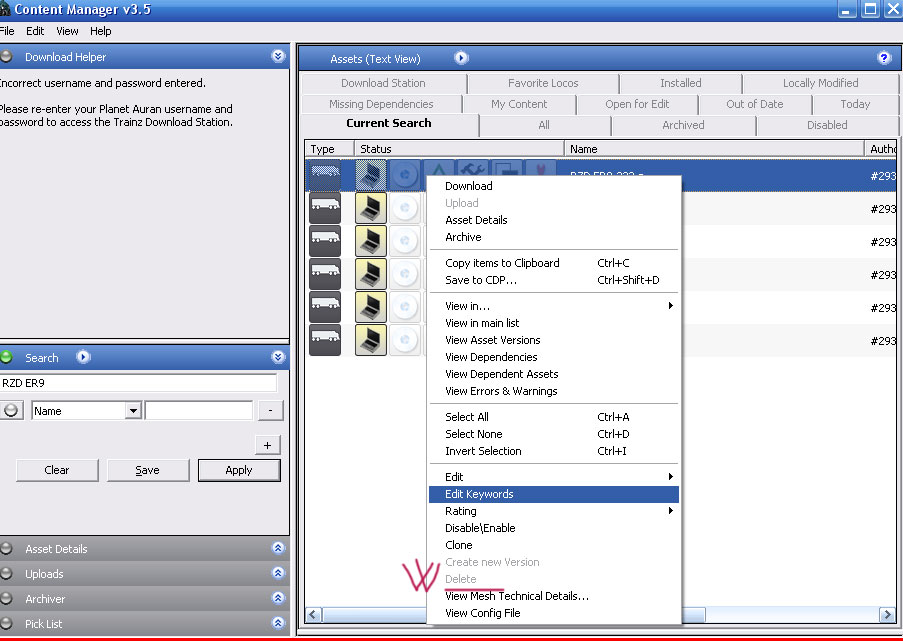Screen dimensions: 903x641
Task: Choose View Dependencies
Action: point(553,357)
